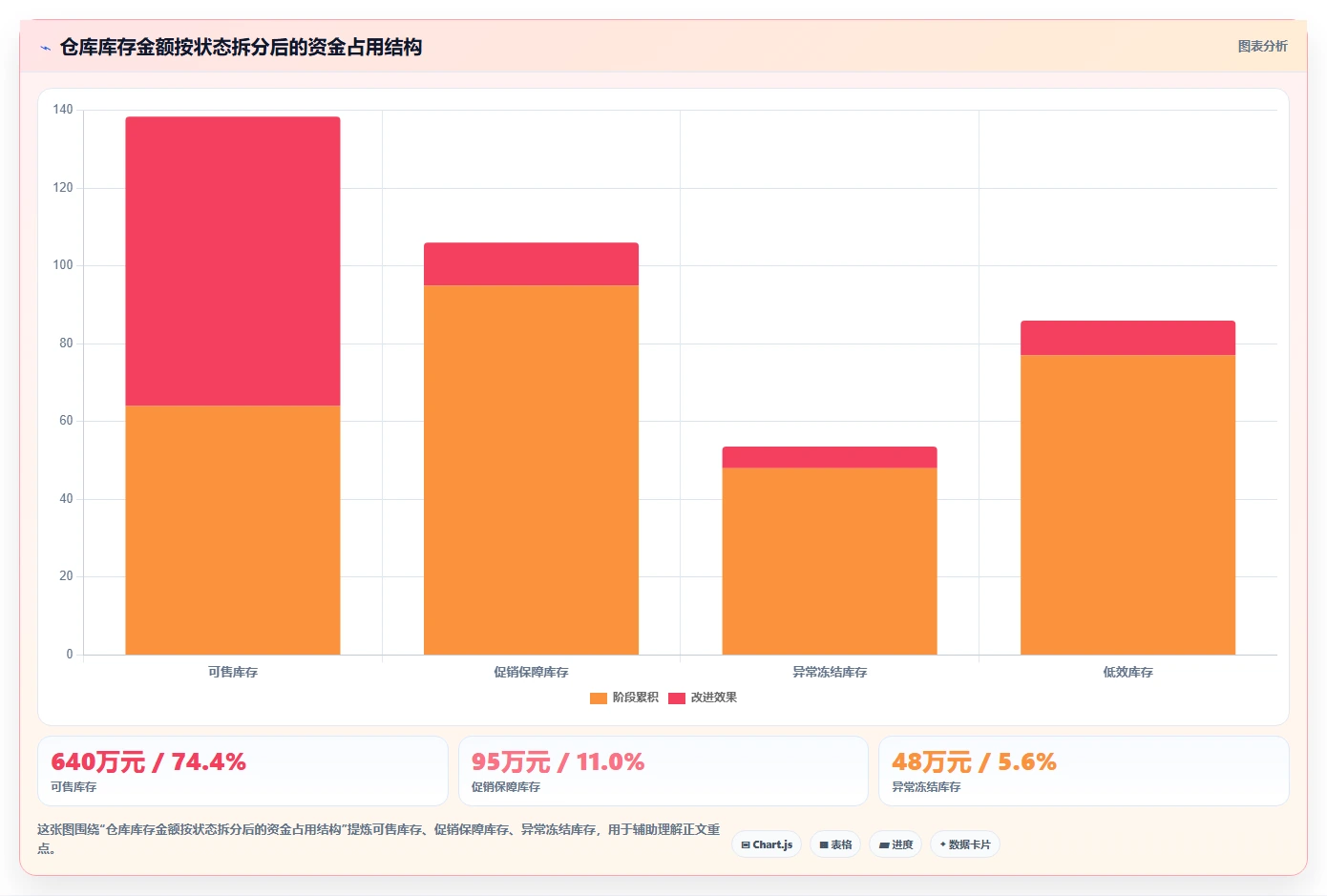Click the red 改进效果 segment of 异常冻结库存
Image resolution: width=1327 pixels, height=896 pixels.
[x=830, y=457]
